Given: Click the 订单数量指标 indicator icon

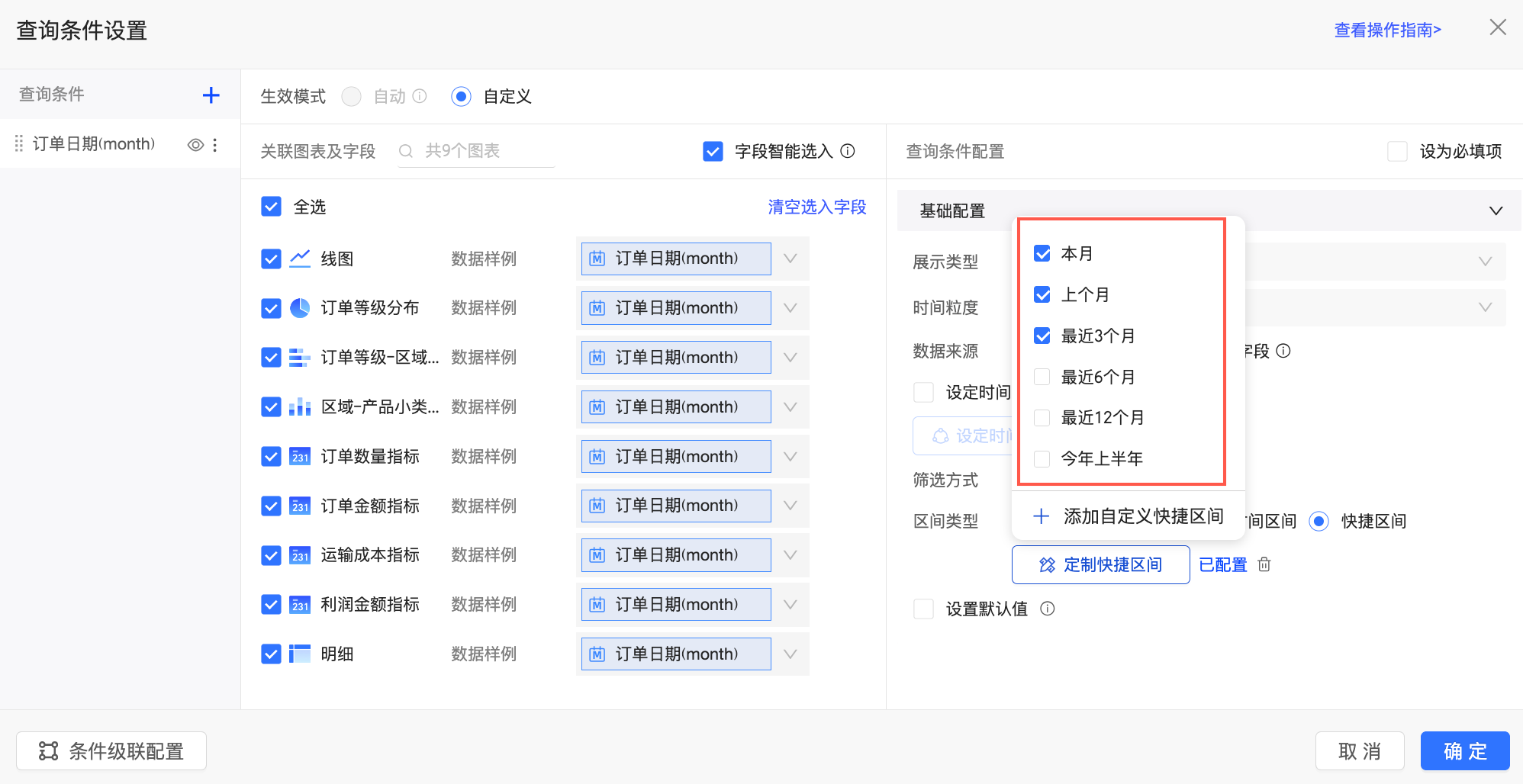Looking at the screenshot, I should point(300,457).
